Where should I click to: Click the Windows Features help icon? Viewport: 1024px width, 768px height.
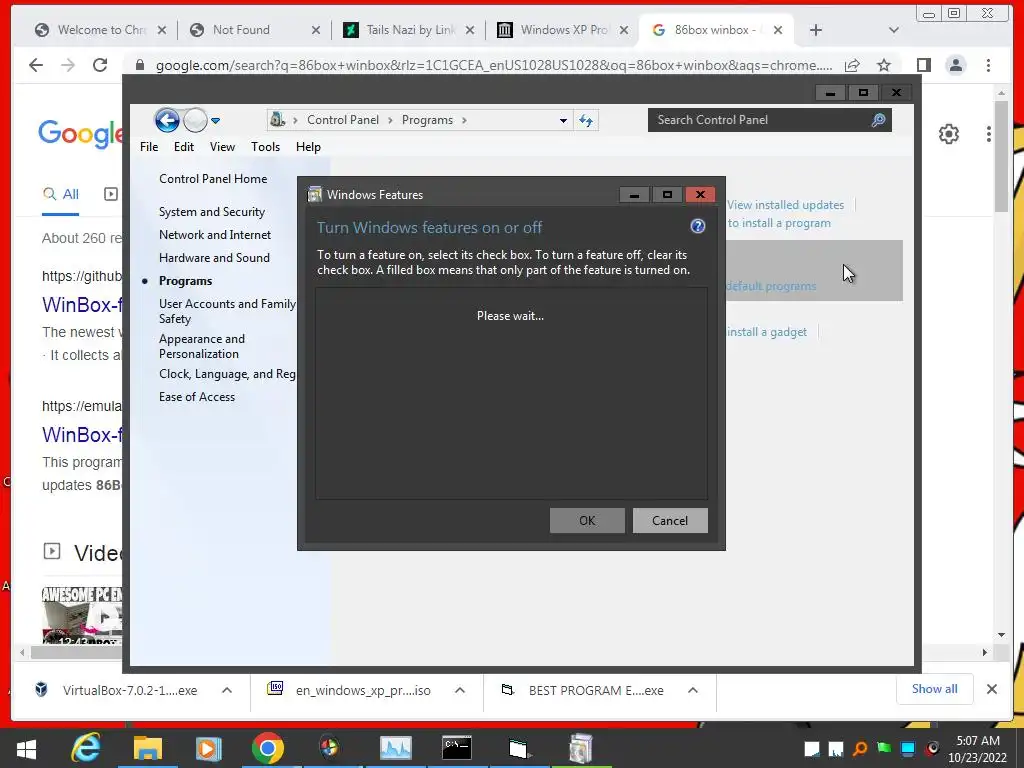click(x=697, y=226)
